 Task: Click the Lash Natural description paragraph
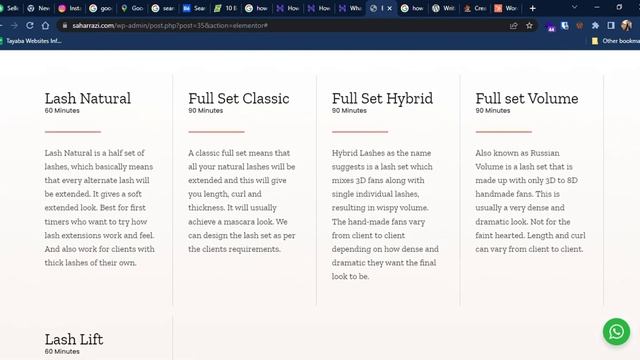(x=100, y=208)
